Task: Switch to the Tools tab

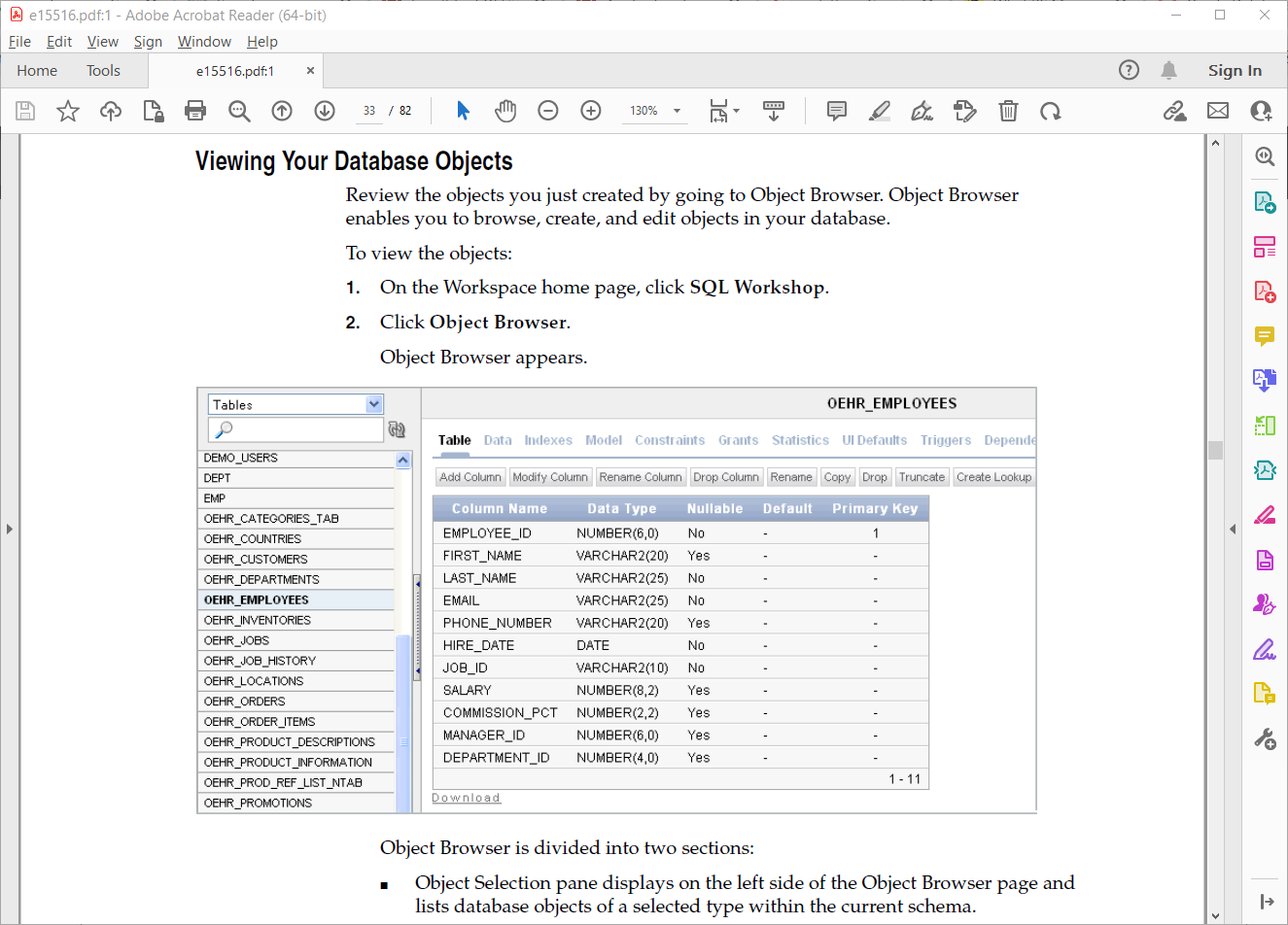Action: 103,71
